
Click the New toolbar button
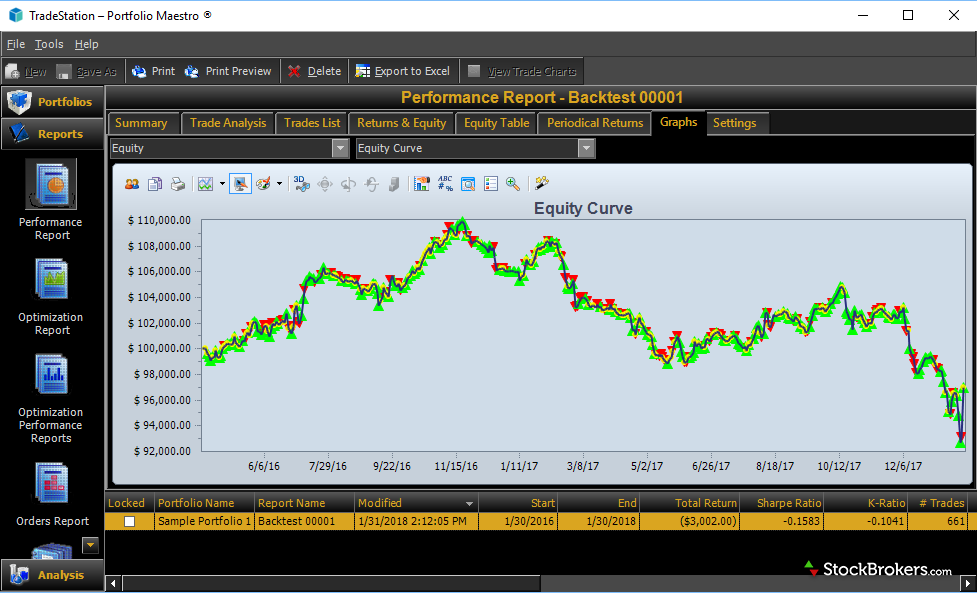click(26, 72)
